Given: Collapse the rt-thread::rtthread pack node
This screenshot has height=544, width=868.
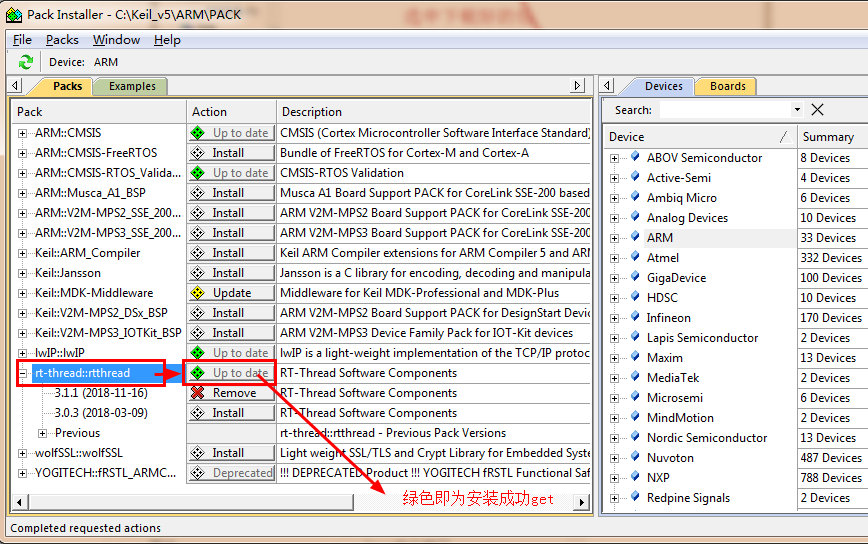Looking at the screenshot, I should click(22, 373).
